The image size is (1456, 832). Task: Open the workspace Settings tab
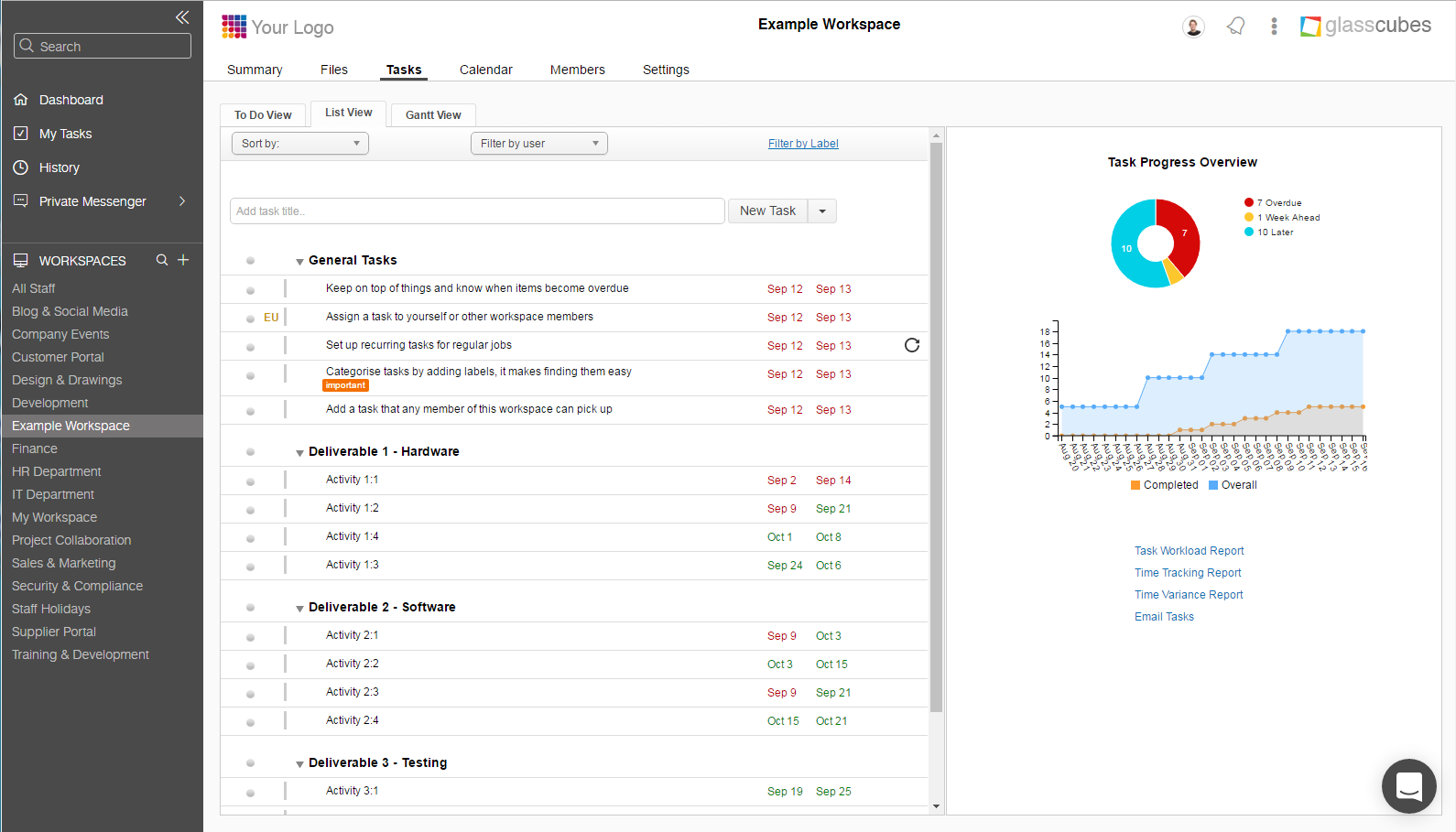666,70
